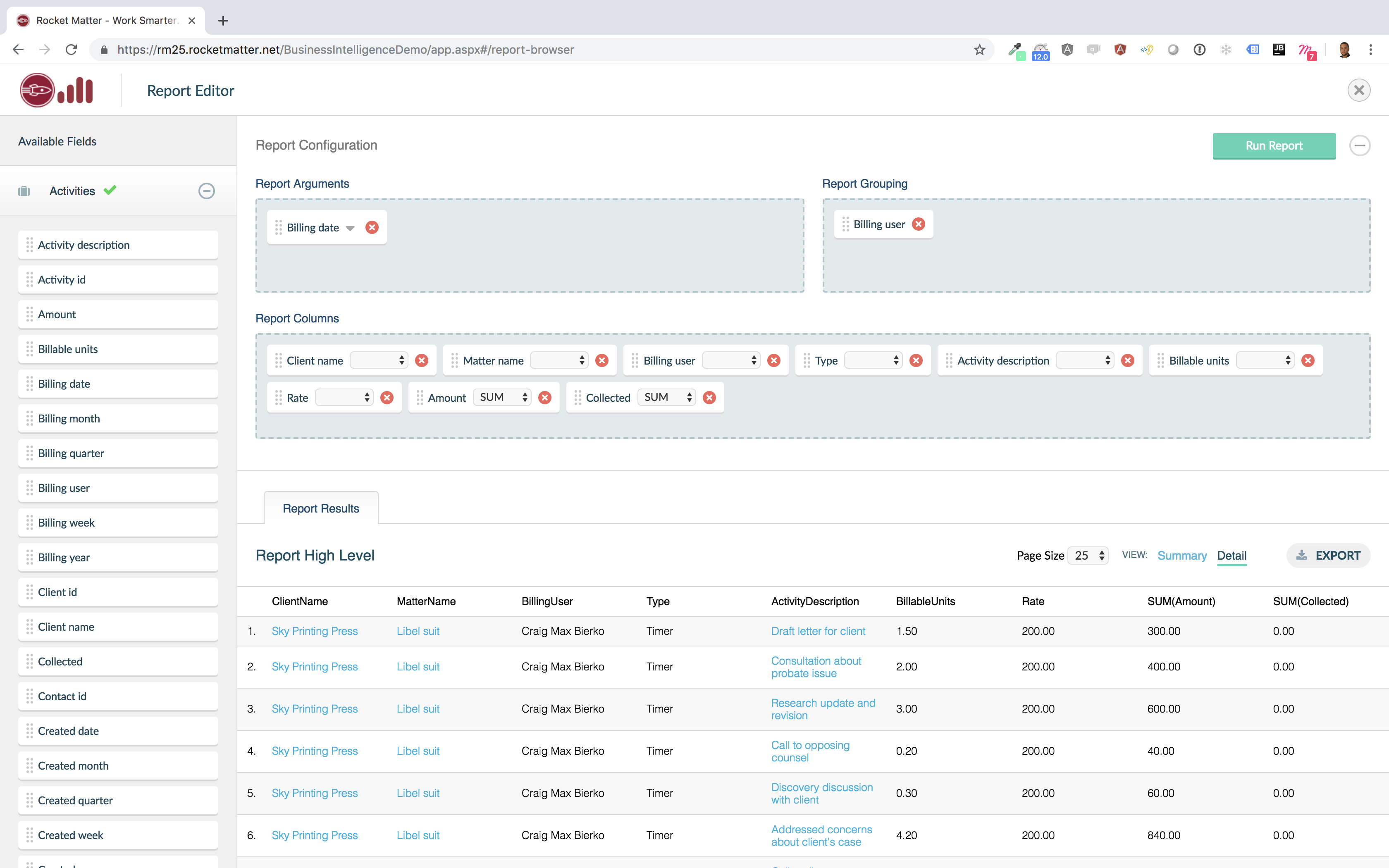Click the Activities briefcase icon
The width and height of the screenshot is (1389, 868).
tap(24, 191)
